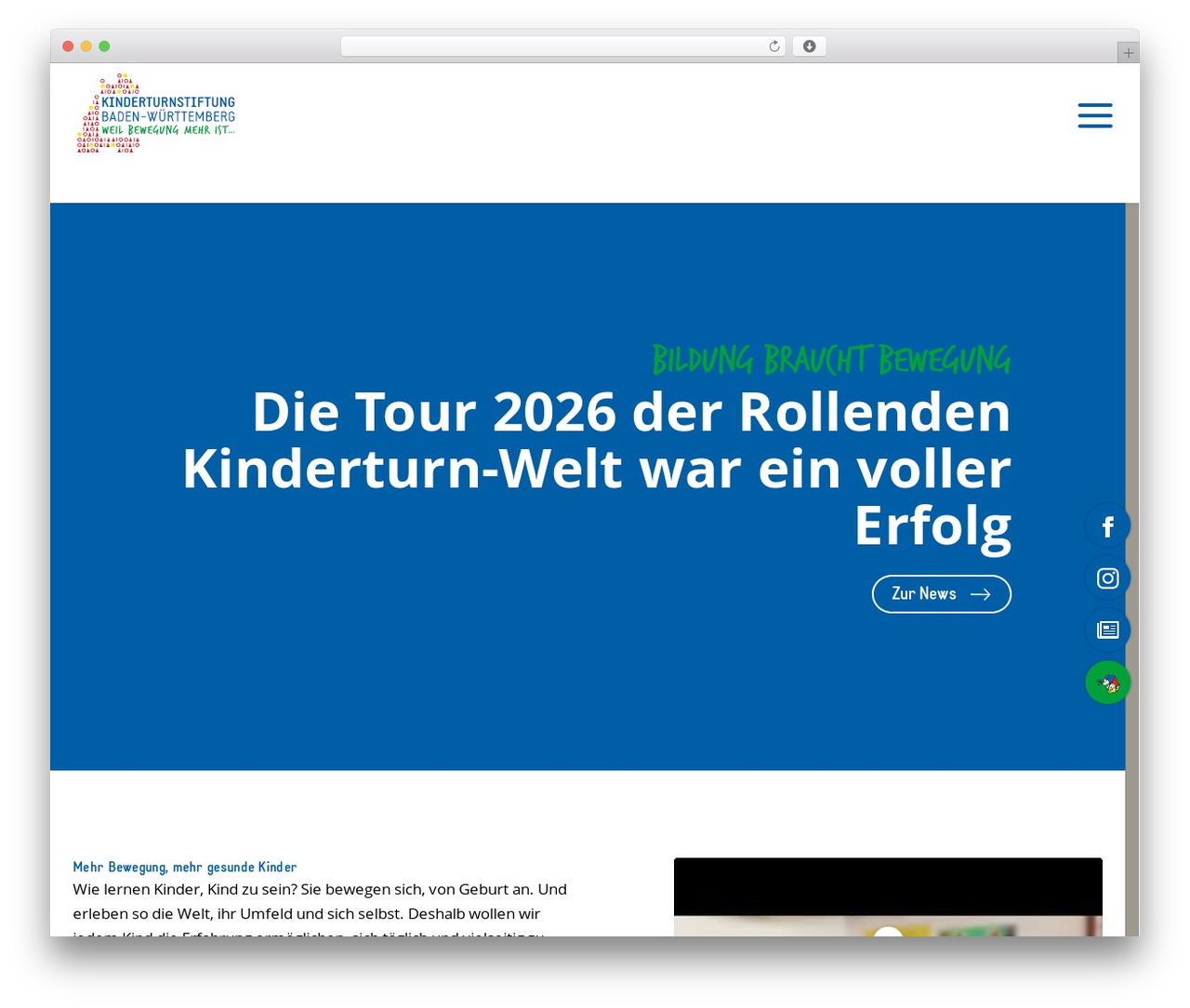
Task: Open the newspaper news icon
Action: [x=1107, y=630]
